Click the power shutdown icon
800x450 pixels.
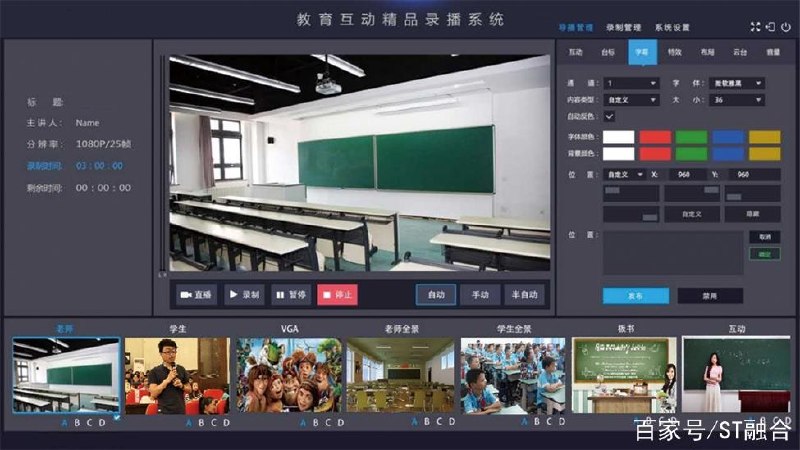pos(786,27)
